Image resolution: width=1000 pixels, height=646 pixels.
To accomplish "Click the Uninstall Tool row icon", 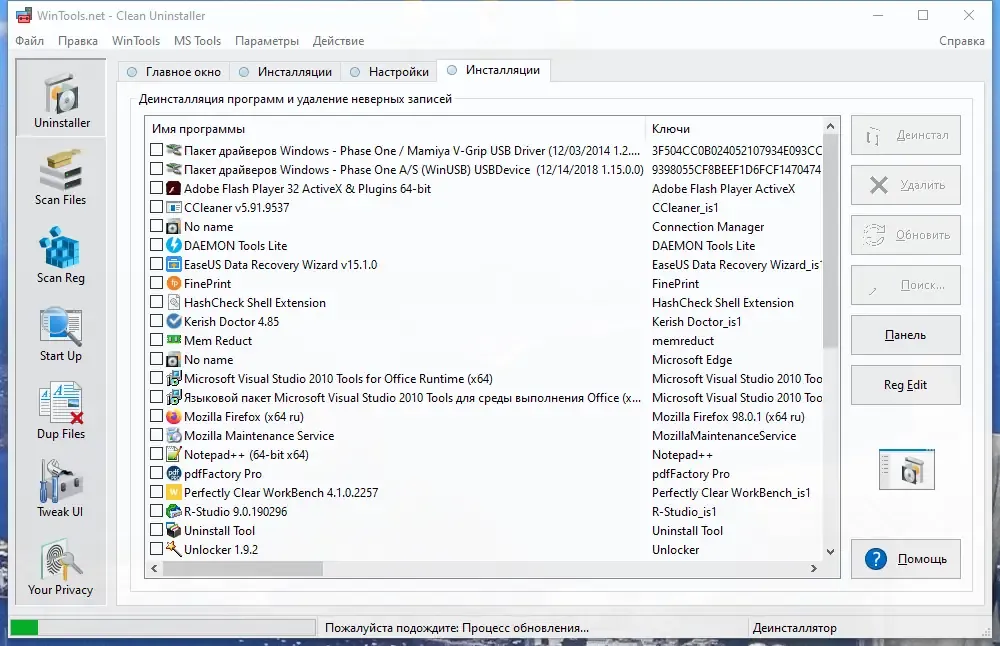I will (x=173, y=531).
